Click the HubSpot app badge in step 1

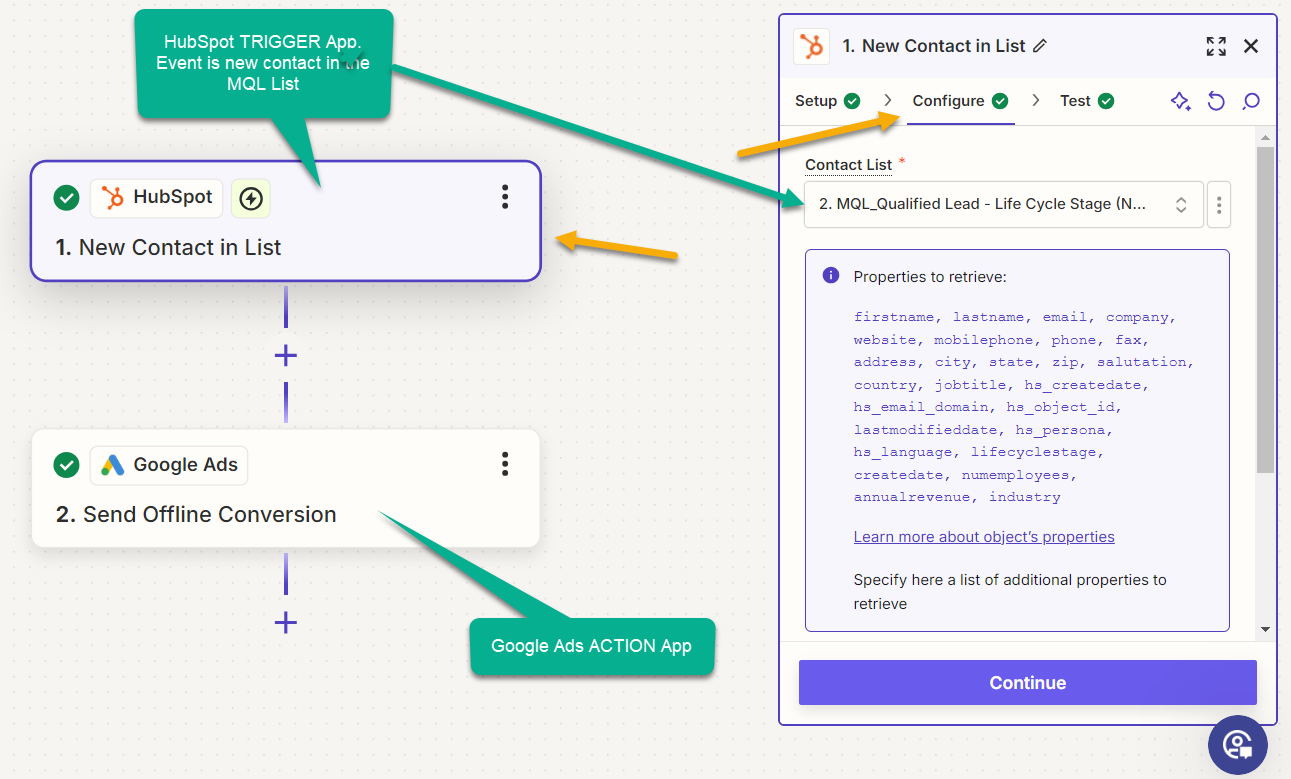click(x=157, y=197)
